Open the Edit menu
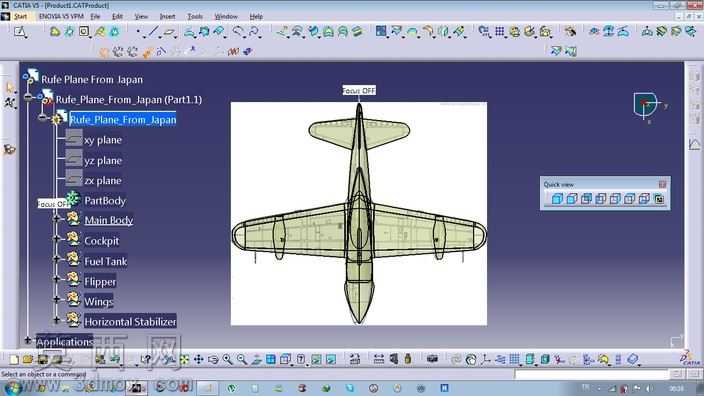This screenshot has width=704, height=396. [x=117, y=16]
